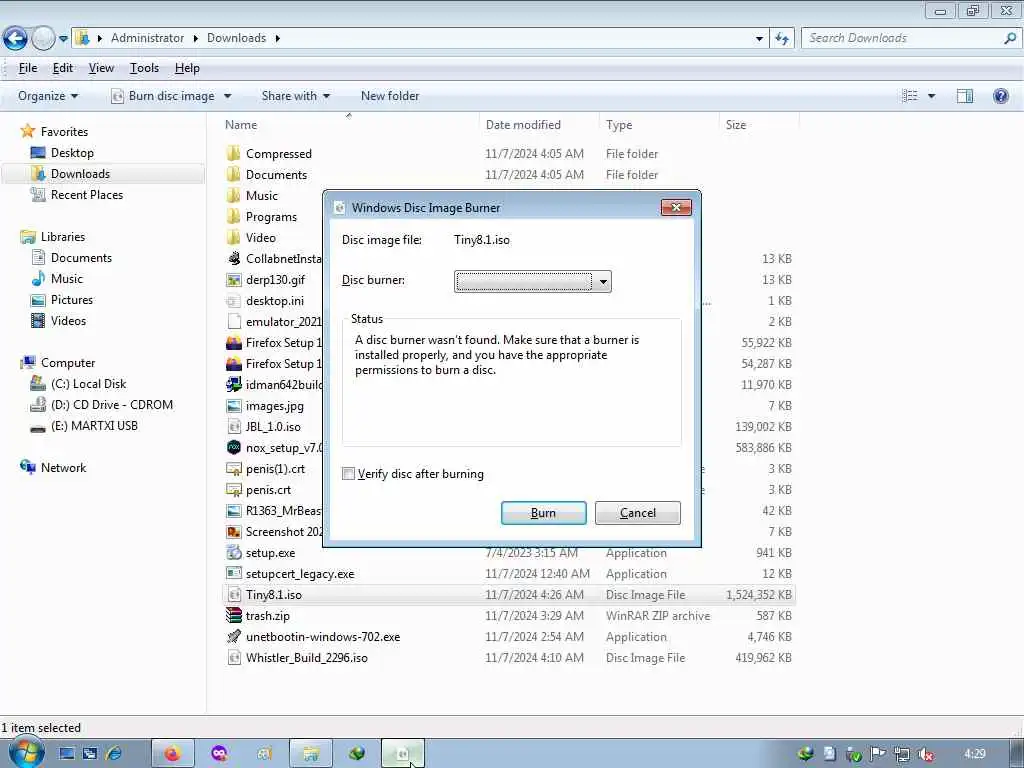Click the blue Help icon
Viewport: 1024px width, 768px height.
coord(1000,96)
